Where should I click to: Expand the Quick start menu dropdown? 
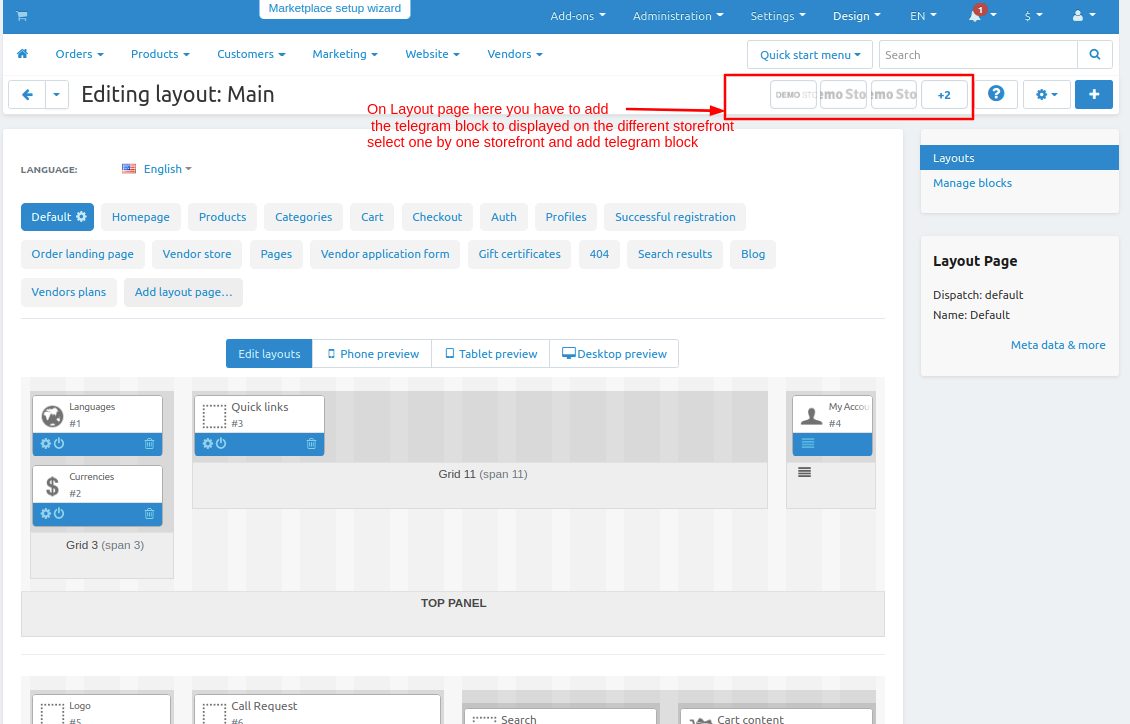[x=810, y=55]
